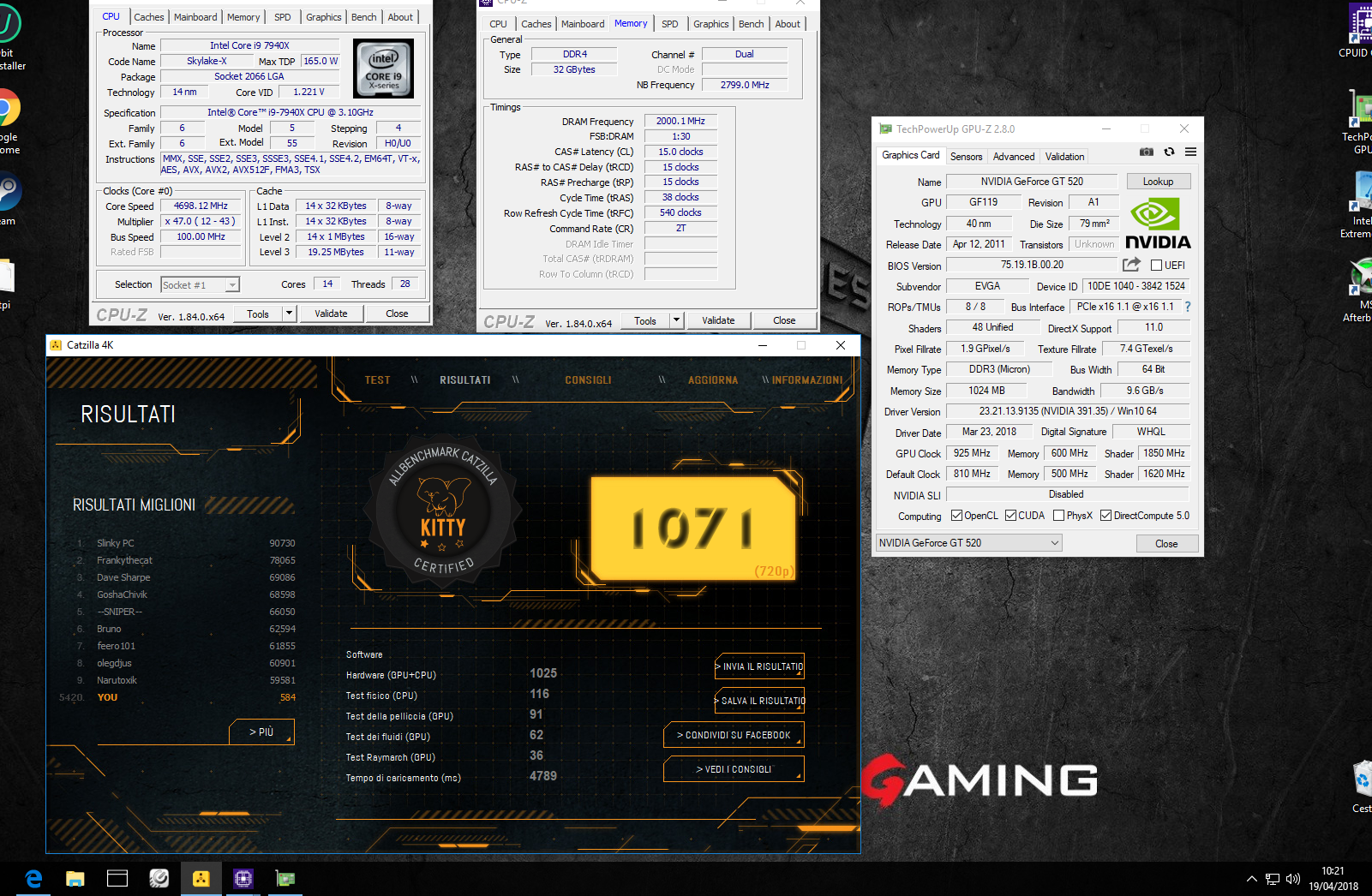
Task: Click the network icon in system tray
Action: [1273, 879]
